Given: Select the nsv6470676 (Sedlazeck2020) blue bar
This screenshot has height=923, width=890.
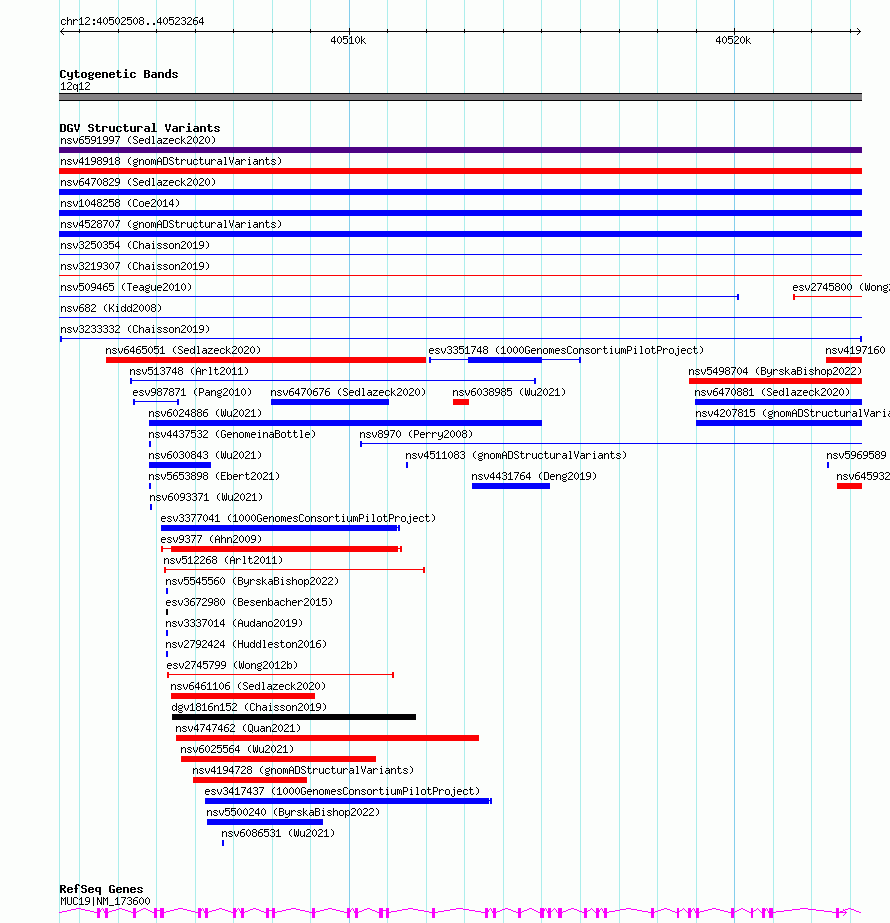Looking at the screenshot, I should coord(330,402).
